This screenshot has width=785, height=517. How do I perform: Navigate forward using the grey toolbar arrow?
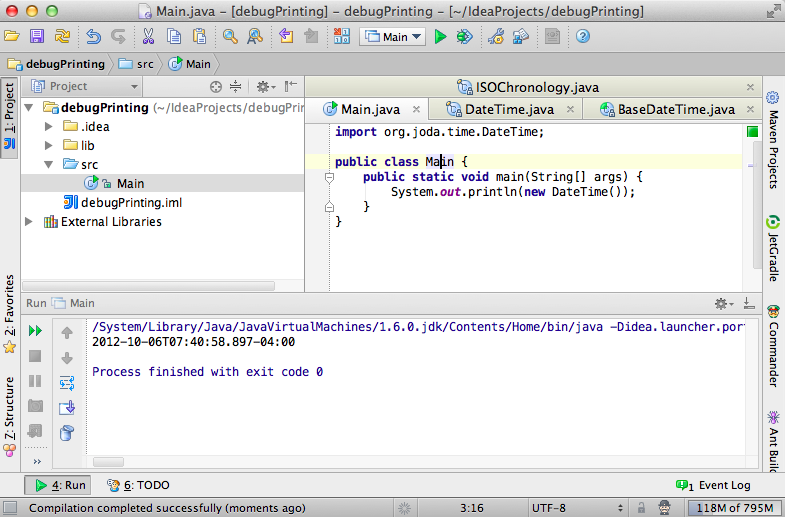click(x=311, y=37)
